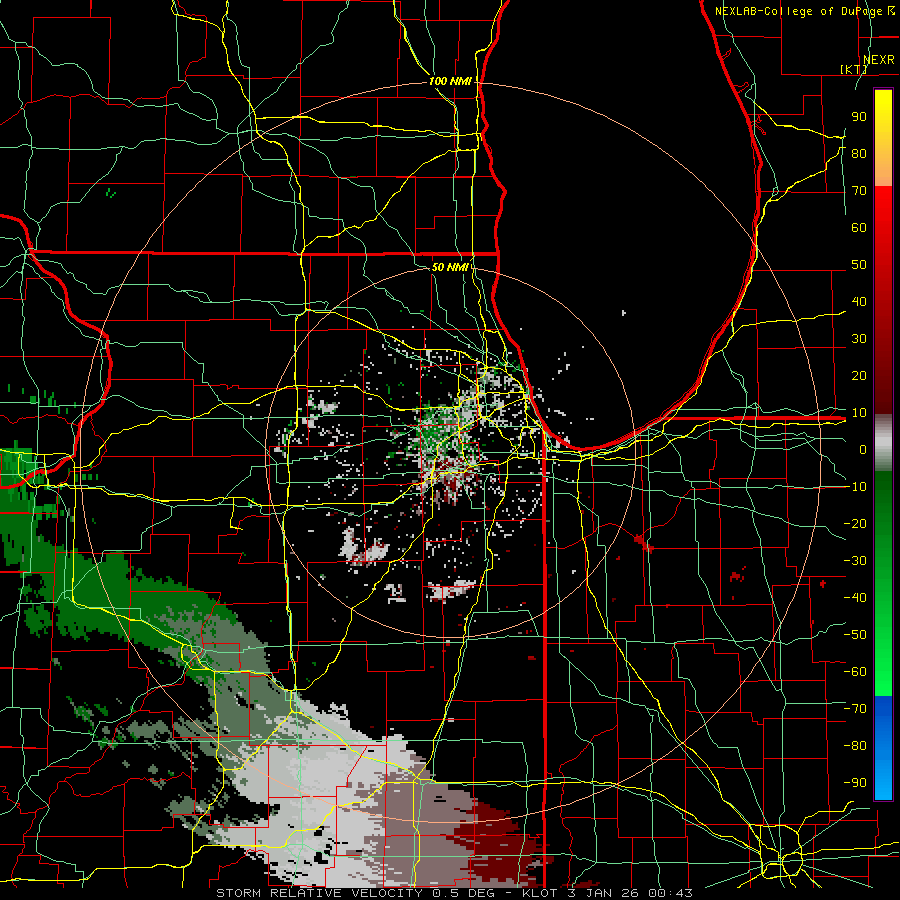Click the positive 80 value on velocity scale
The image size is (900, 900).
click(859, 153)
